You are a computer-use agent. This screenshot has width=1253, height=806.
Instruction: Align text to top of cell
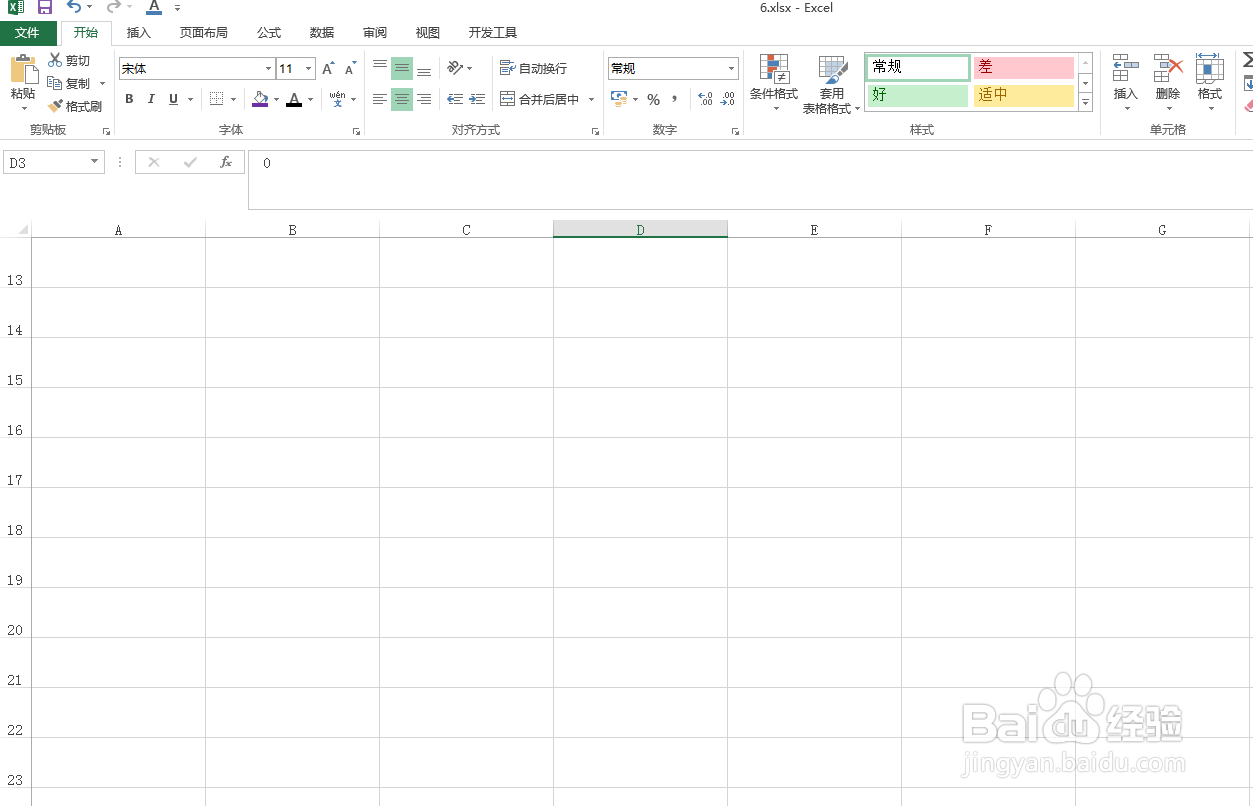[x=380, y=68]
